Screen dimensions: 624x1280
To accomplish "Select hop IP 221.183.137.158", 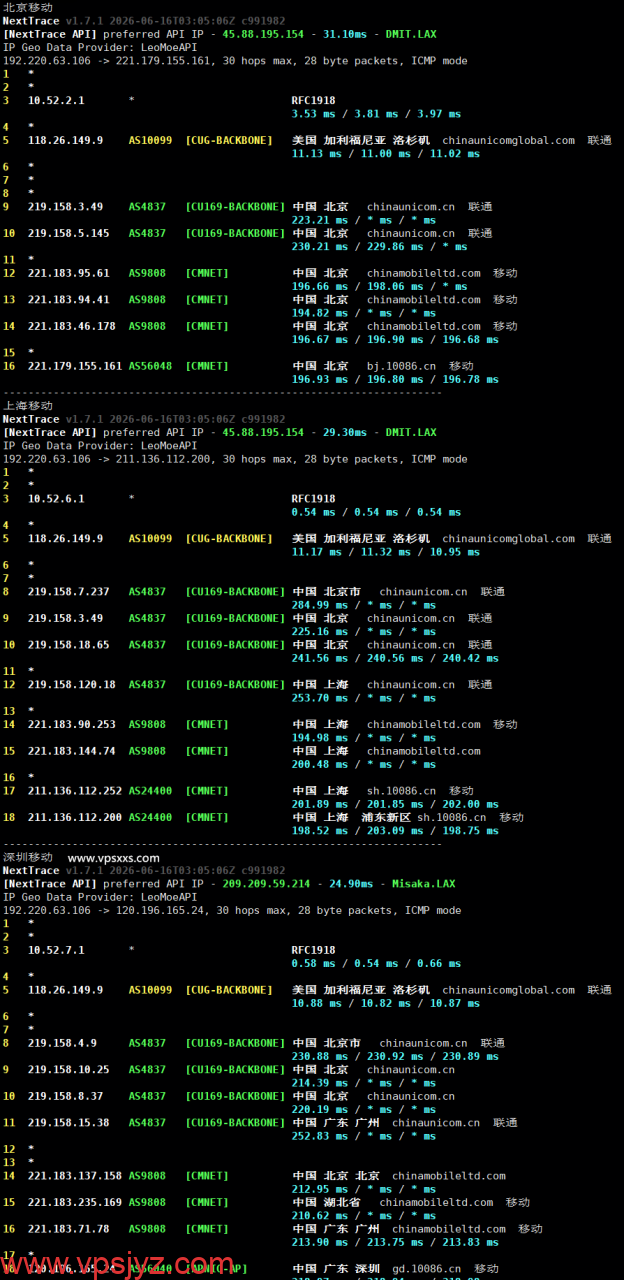I will point(75,1176).
